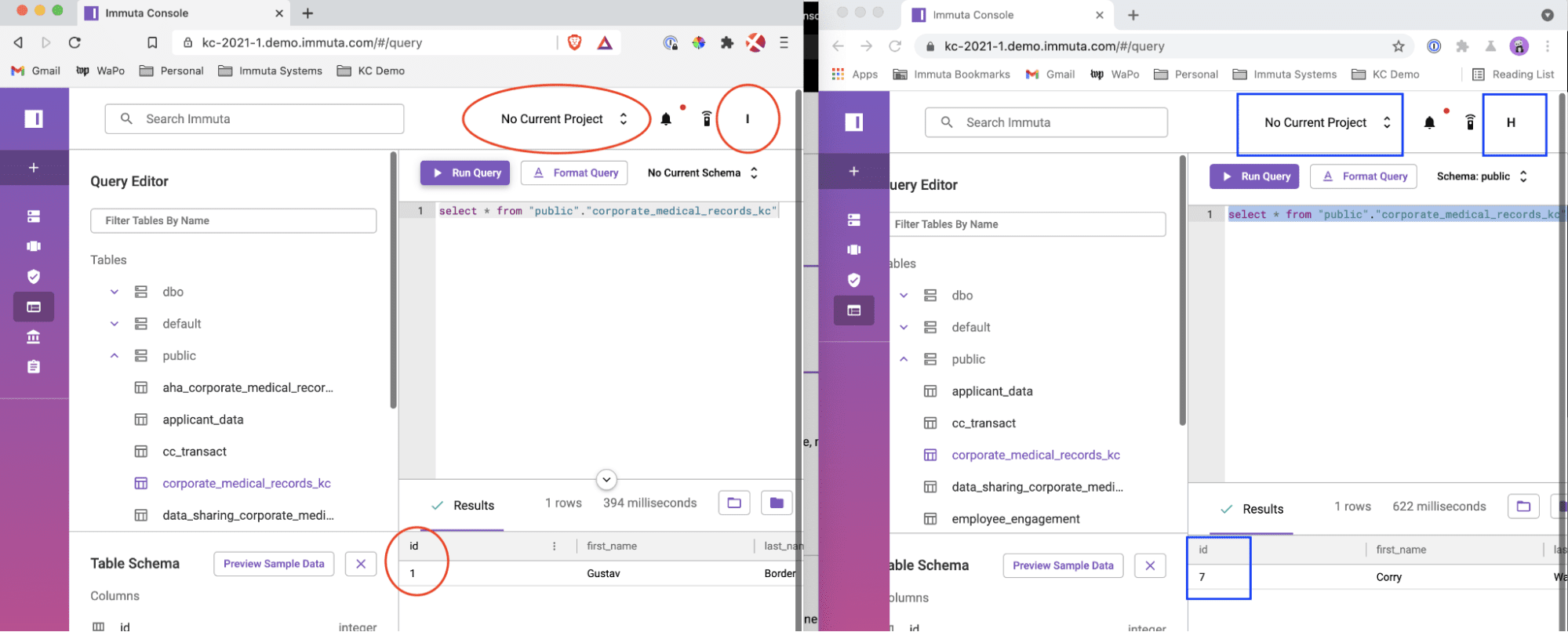Viewport: 1568px width, 632px height.
Task: Open Policies shield icon in left window sidebar
Action: (34, 276)
